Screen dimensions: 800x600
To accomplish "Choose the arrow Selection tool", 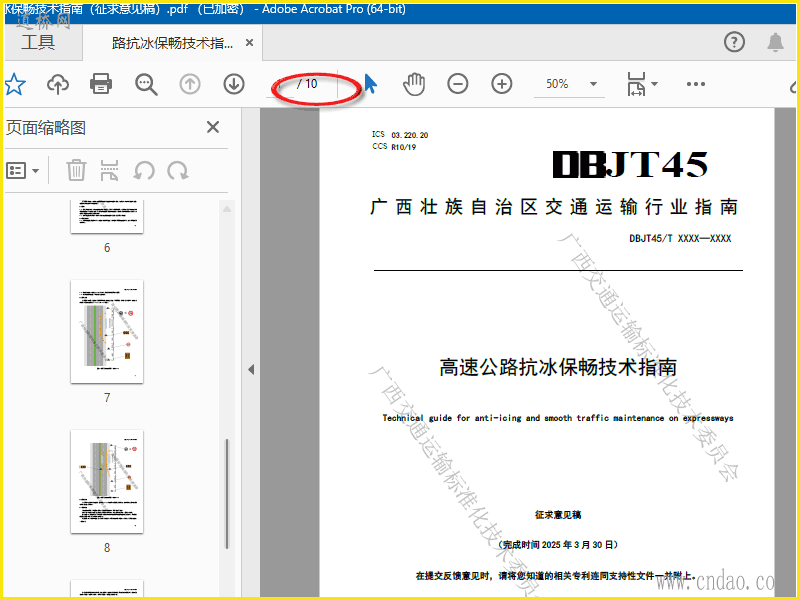I will [370, 84].
